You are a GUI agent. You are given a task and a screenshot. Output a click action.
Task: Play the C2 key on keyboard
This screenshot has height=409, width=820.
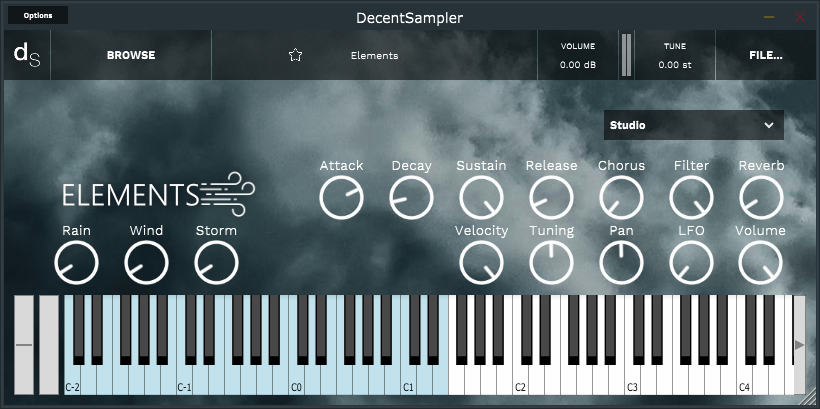tap(520, 381)
